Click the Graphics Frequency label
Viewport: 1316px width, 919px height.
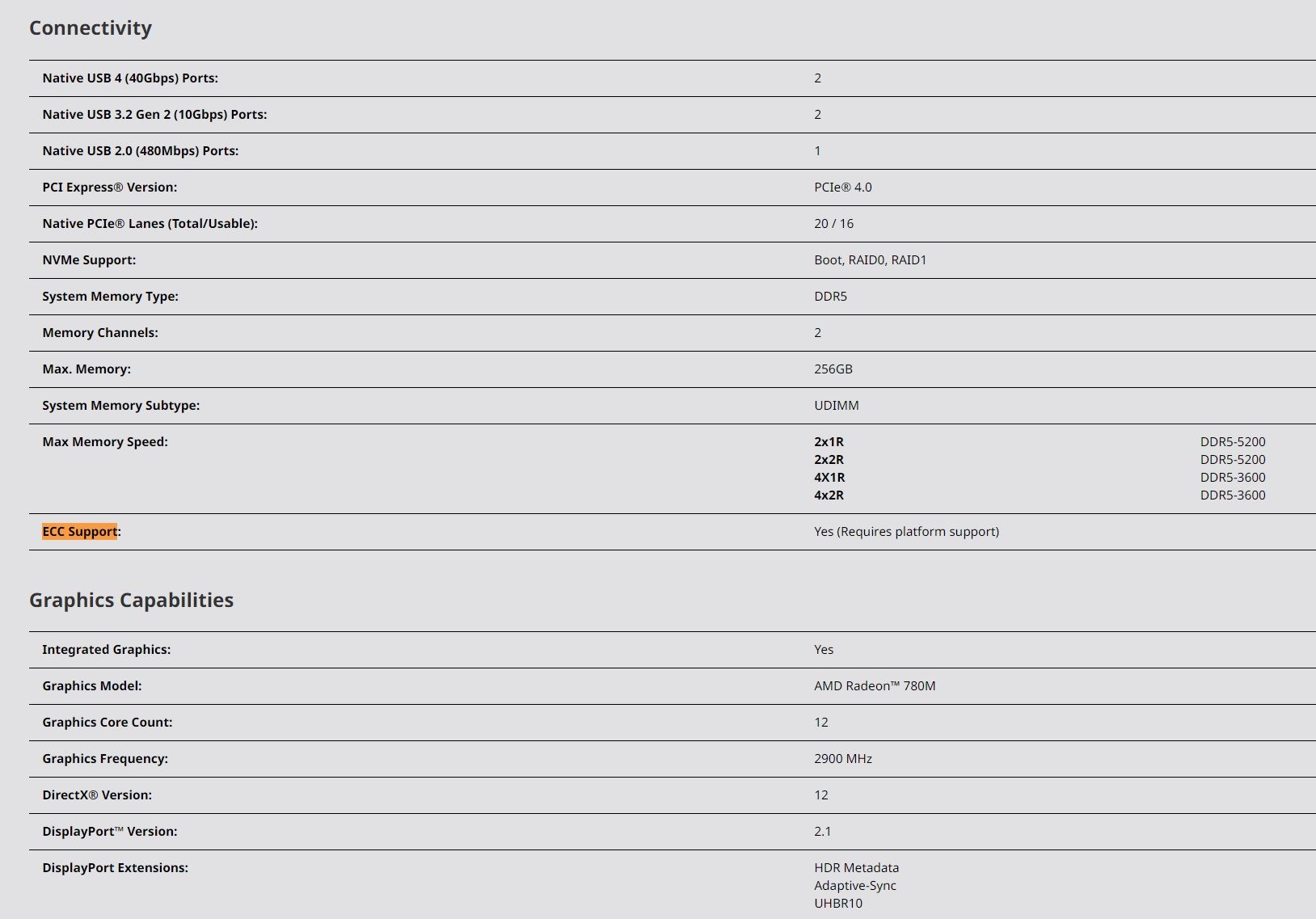pos(105,759)
